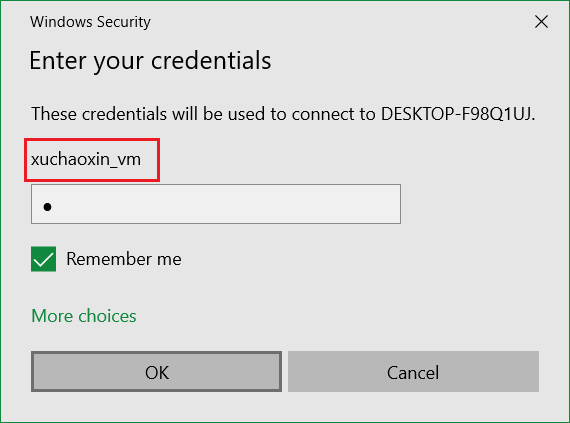
Task: Dismiss the prompt with Cancel button
Action: click(413, 371)
